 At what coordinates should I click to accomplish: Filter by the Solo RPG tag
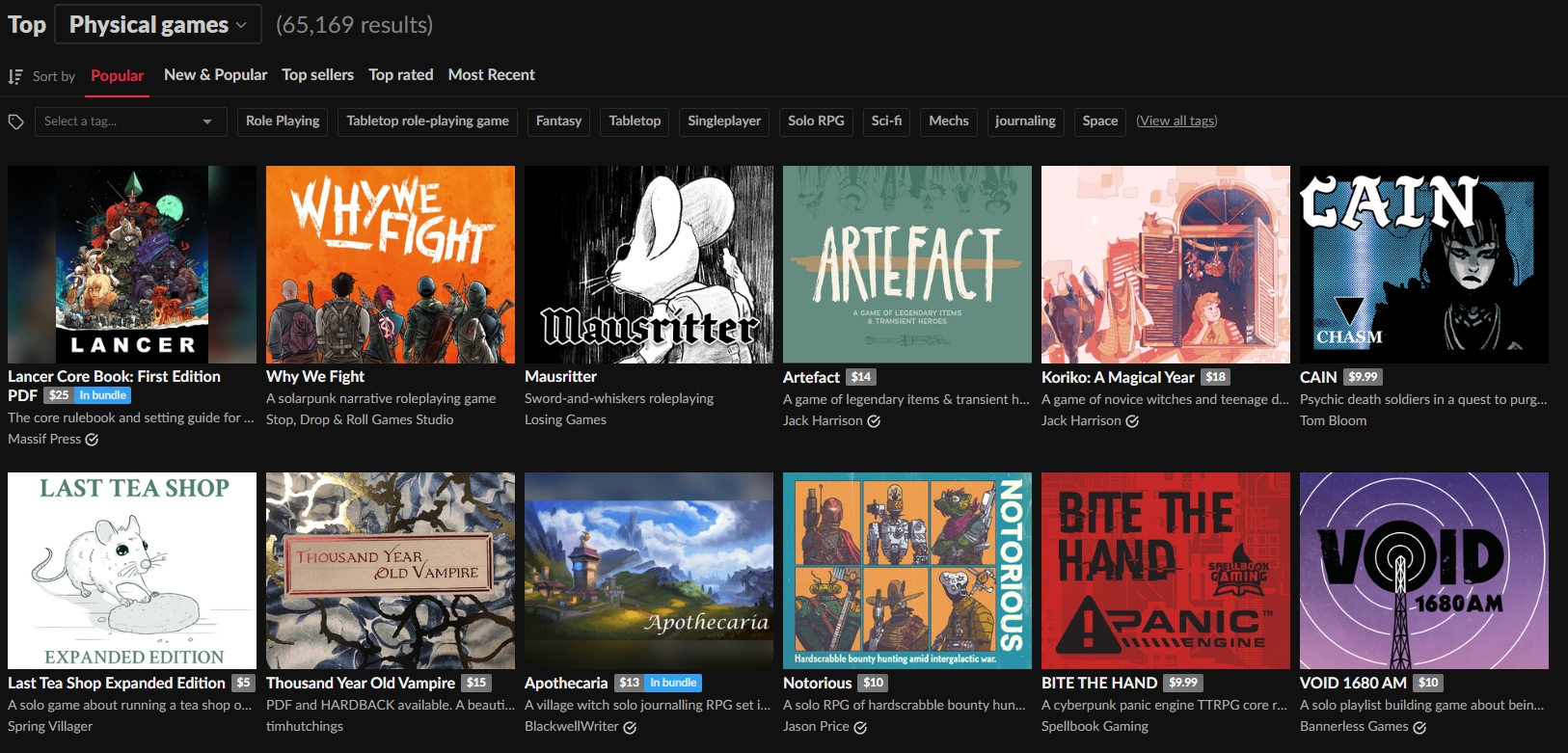pyautogui.click(x=816, y=121)
